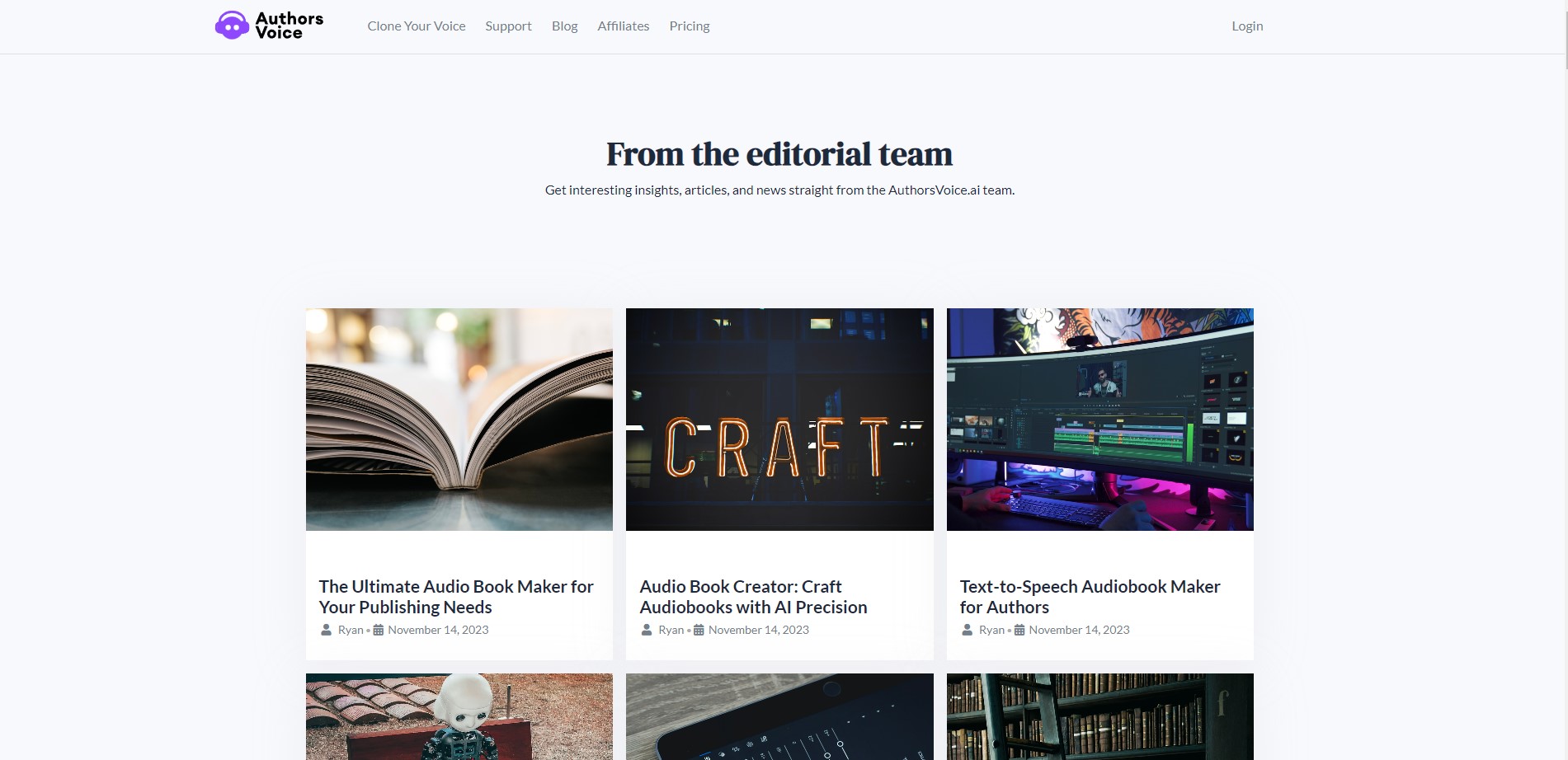The height and width of the screenshot is (760, 1568).
Task: Open the Pricing page
Action: point(690,26)
